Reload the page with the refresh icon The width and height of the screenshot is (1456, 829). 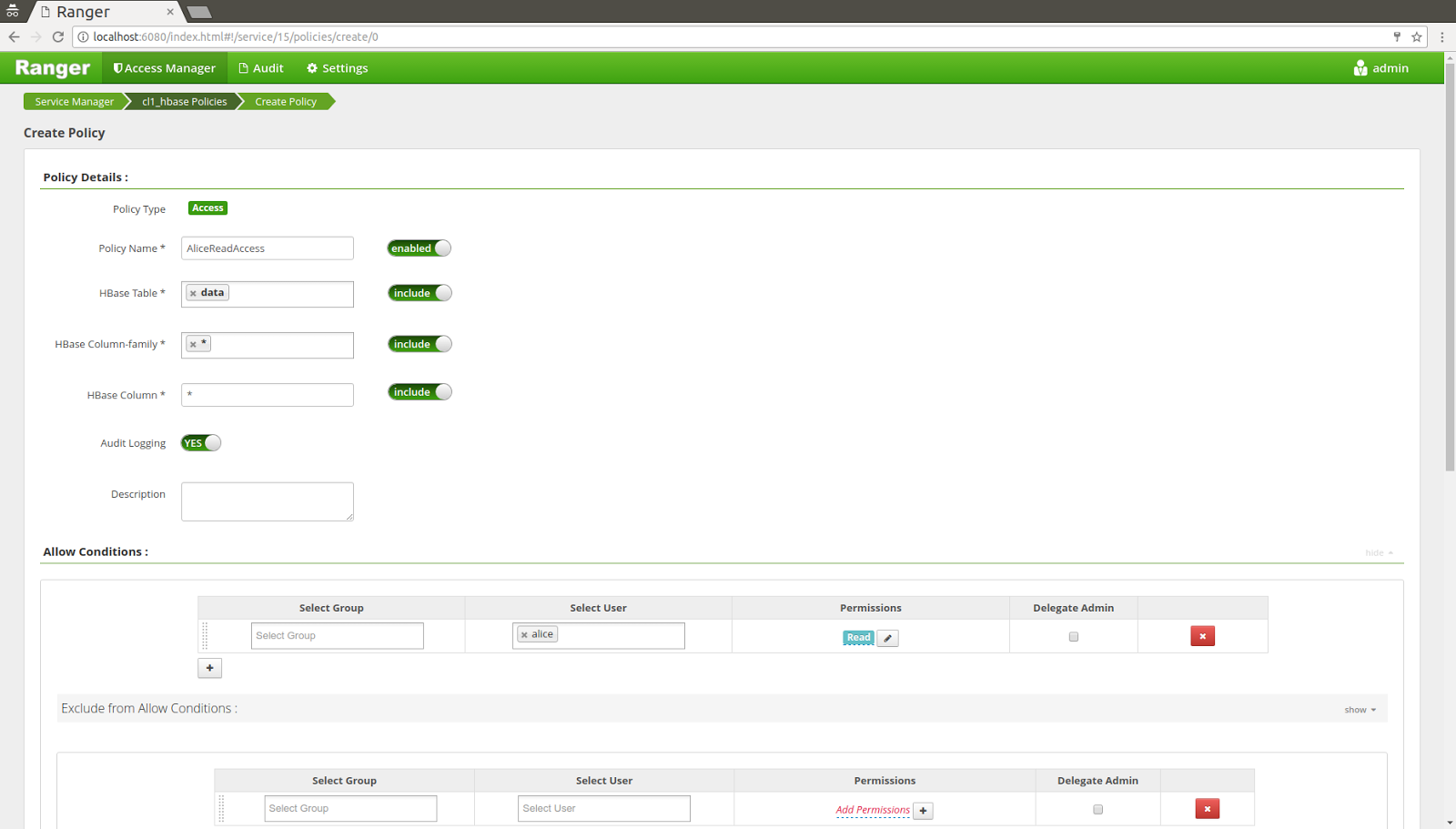point(57,37)
